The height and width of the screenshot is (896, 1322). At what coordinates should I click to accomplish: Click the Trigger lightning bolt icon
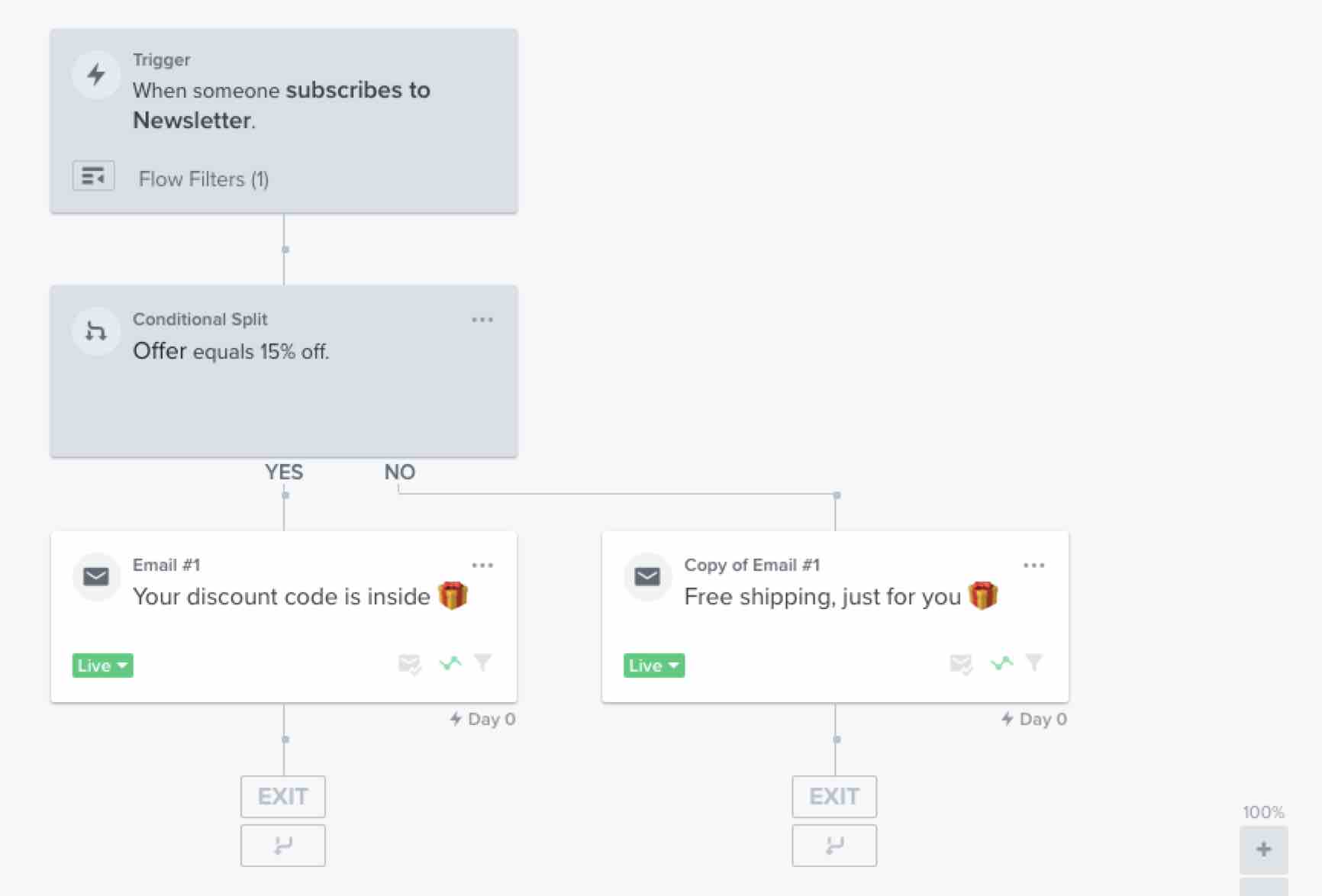coord(96,75)
